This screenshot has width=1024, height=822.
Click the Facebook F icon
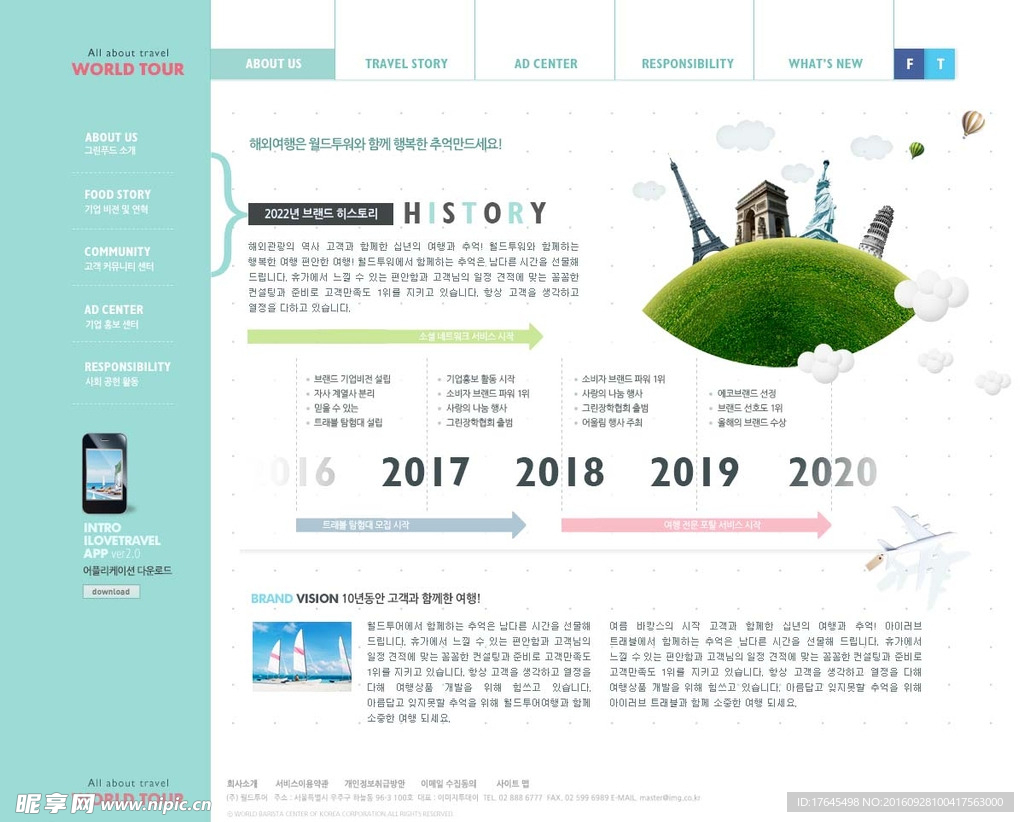pyautogui.click(x=909, y=64)
